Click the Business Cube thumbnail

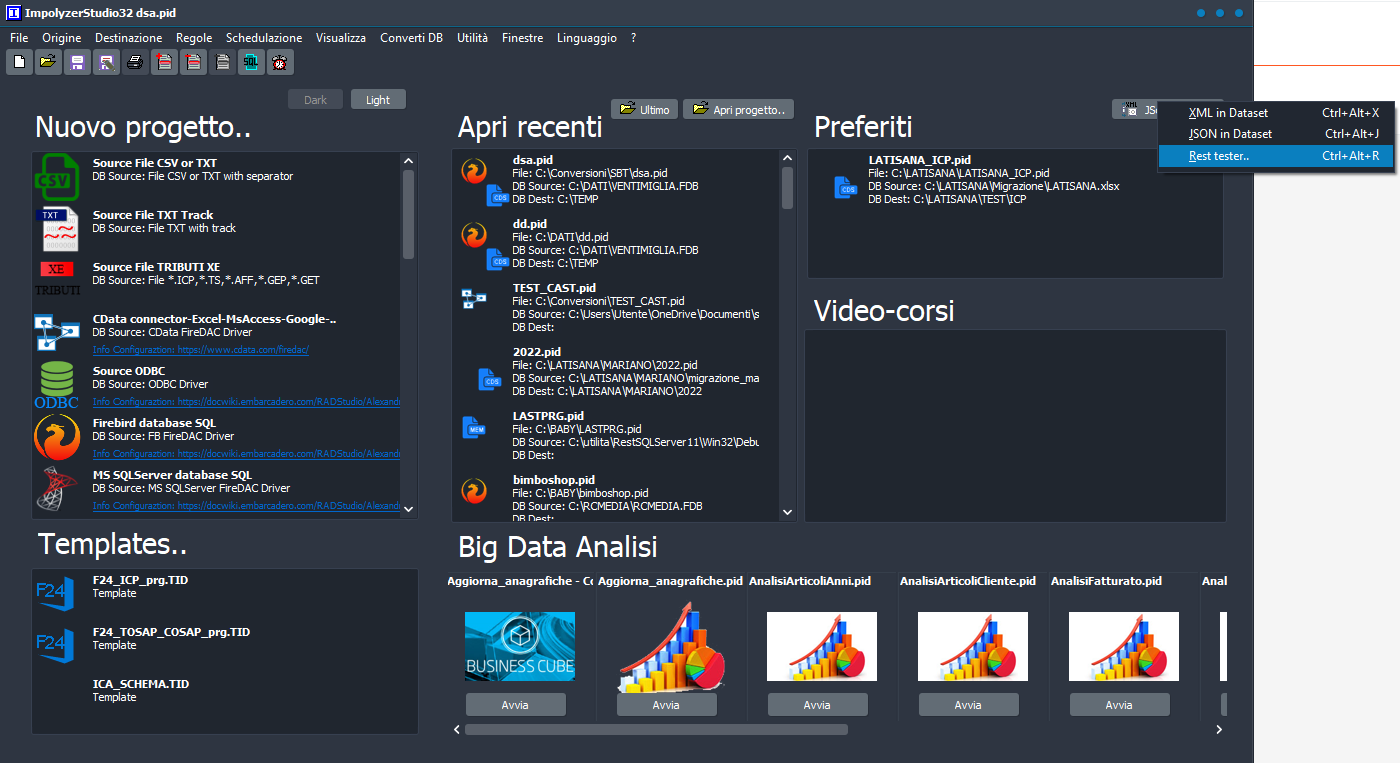(520, 647)
